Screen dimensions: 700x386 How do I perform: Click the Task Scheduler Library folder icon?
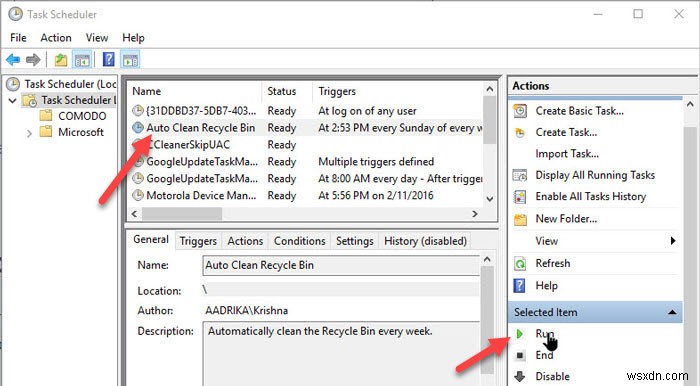(30, 100)
